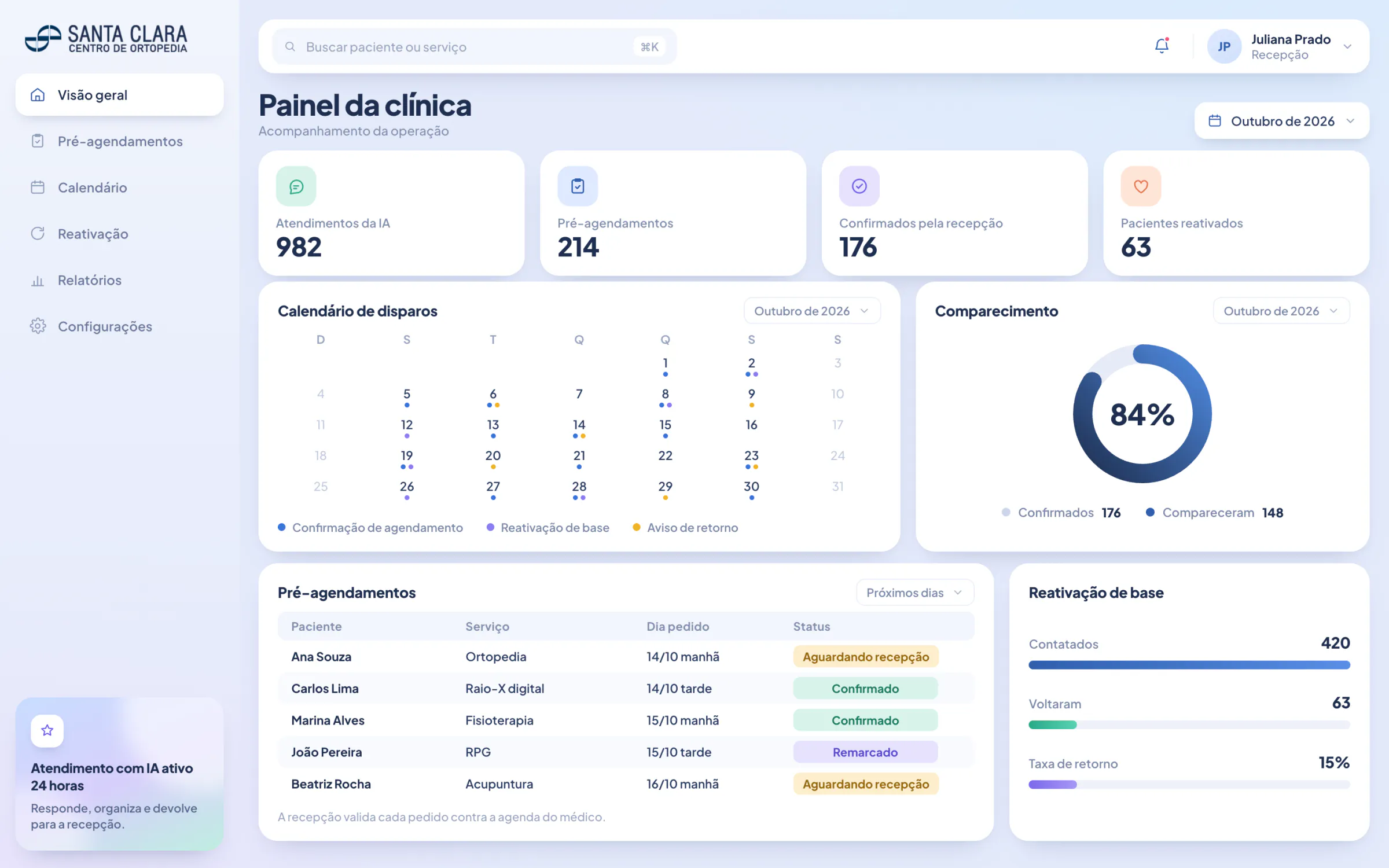Viewport: 1389px width, 868px height.
Task: Open Configurações from the sidebar
Action: point(119,326)
